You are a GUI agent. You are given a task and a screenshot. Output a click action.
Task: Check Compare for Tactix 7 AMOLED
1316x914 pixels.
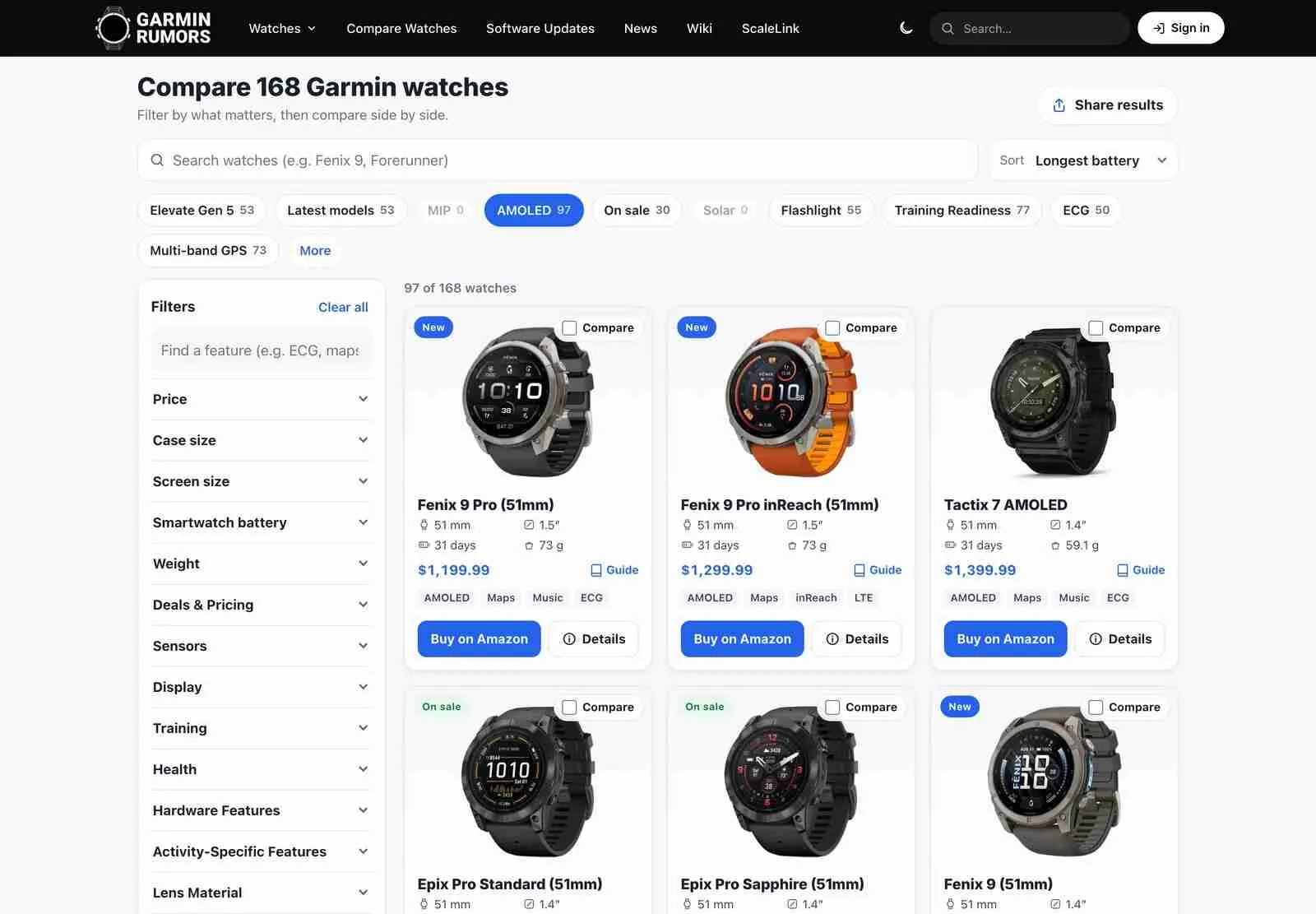[x=1096, y=328]
